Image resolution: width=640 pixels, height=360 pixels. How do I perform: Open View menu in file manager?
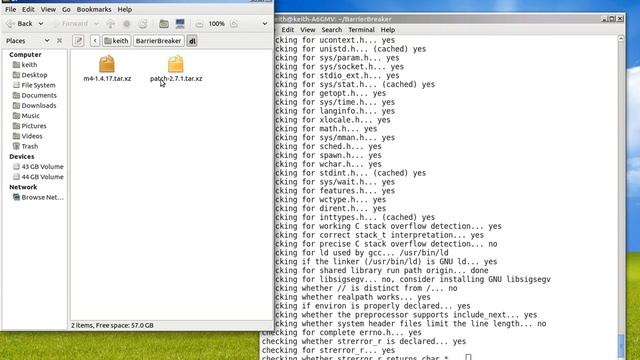(48, 9)
